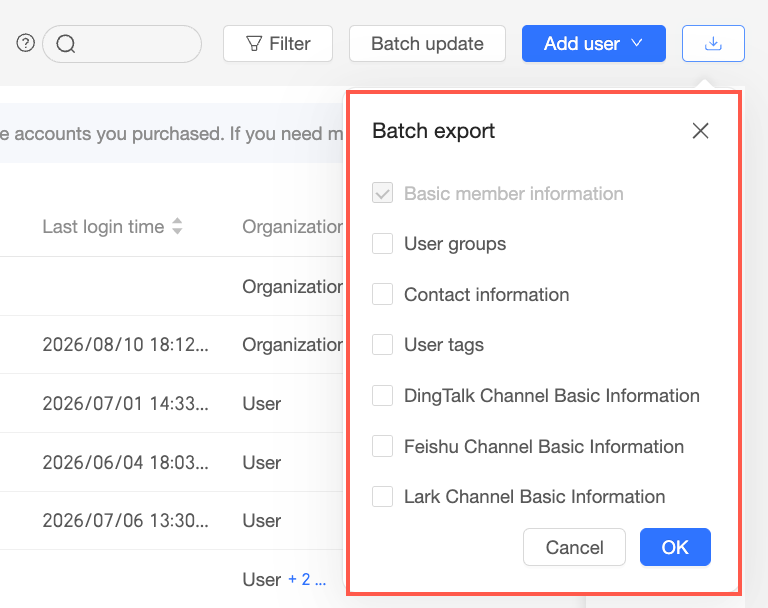Click the Batch update button
768x608 pixels.
coord(427,44)
